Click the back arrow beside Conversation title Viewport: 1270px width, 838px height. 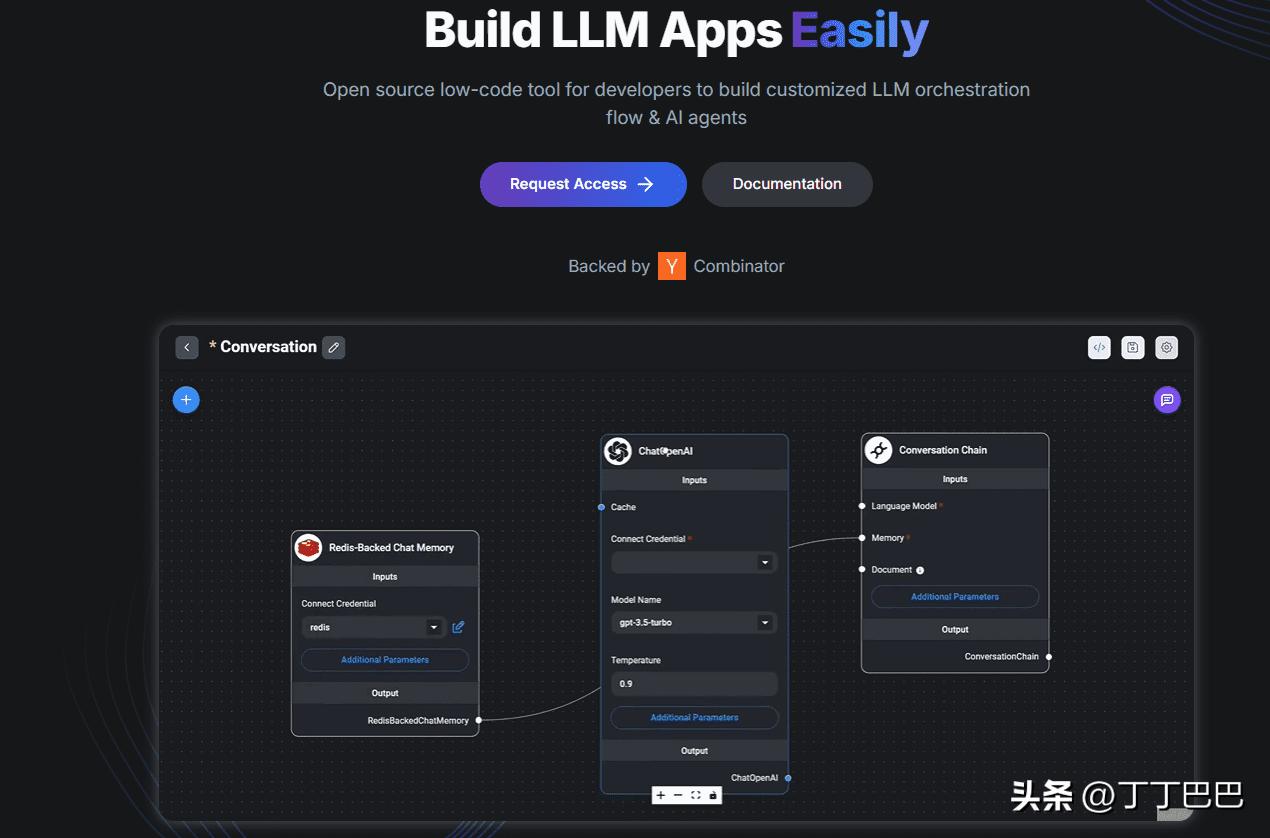click(x=187, y=347)
